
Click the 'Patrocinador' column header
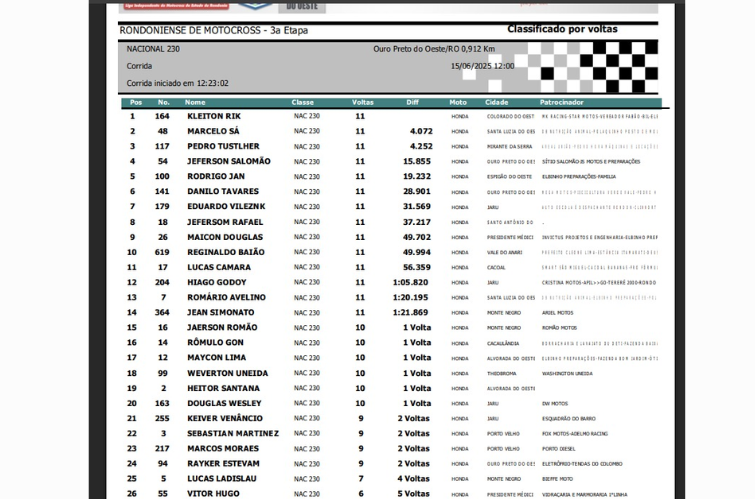561,102
